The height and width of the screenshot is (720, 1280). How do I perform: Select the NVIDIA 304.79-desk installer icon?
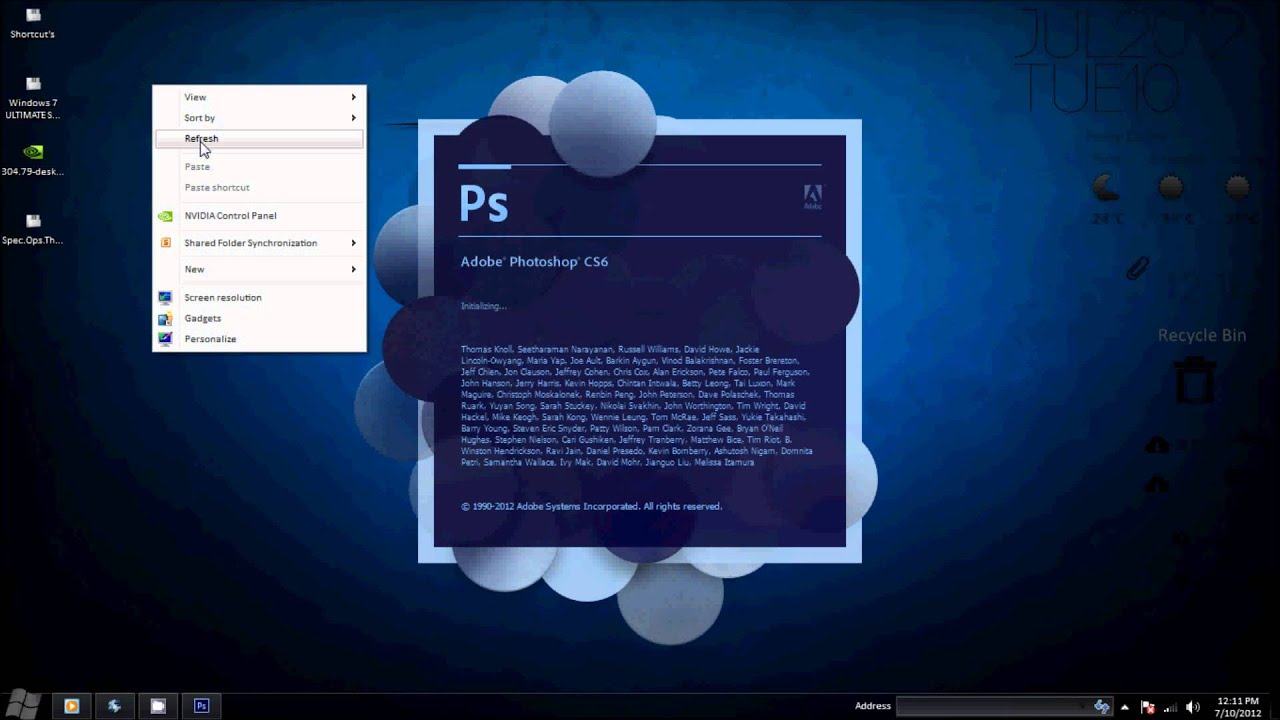tap(32, 160)
